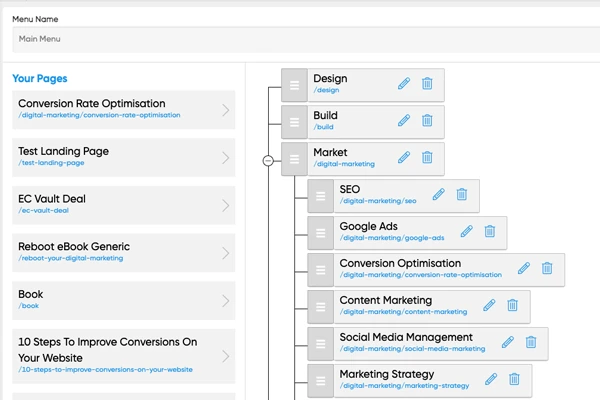
Task: Click the pencil edit icon for Design
Action: click(404, 84)
